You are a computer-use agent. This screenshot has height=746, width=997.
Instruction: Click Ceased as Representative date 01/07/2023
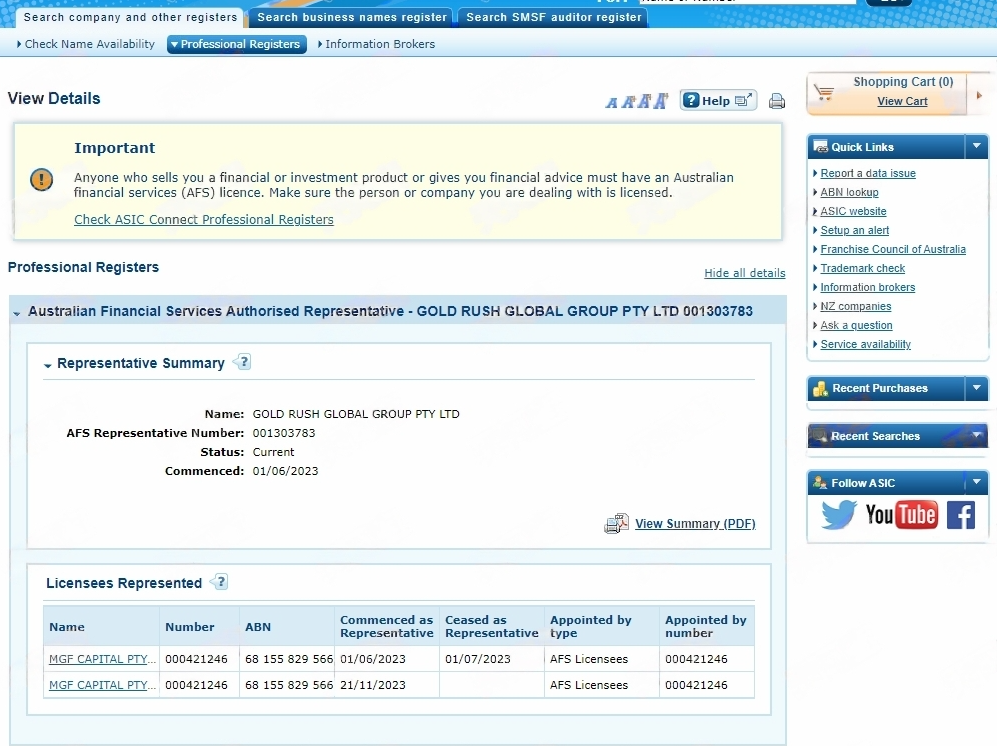[478, 659]
